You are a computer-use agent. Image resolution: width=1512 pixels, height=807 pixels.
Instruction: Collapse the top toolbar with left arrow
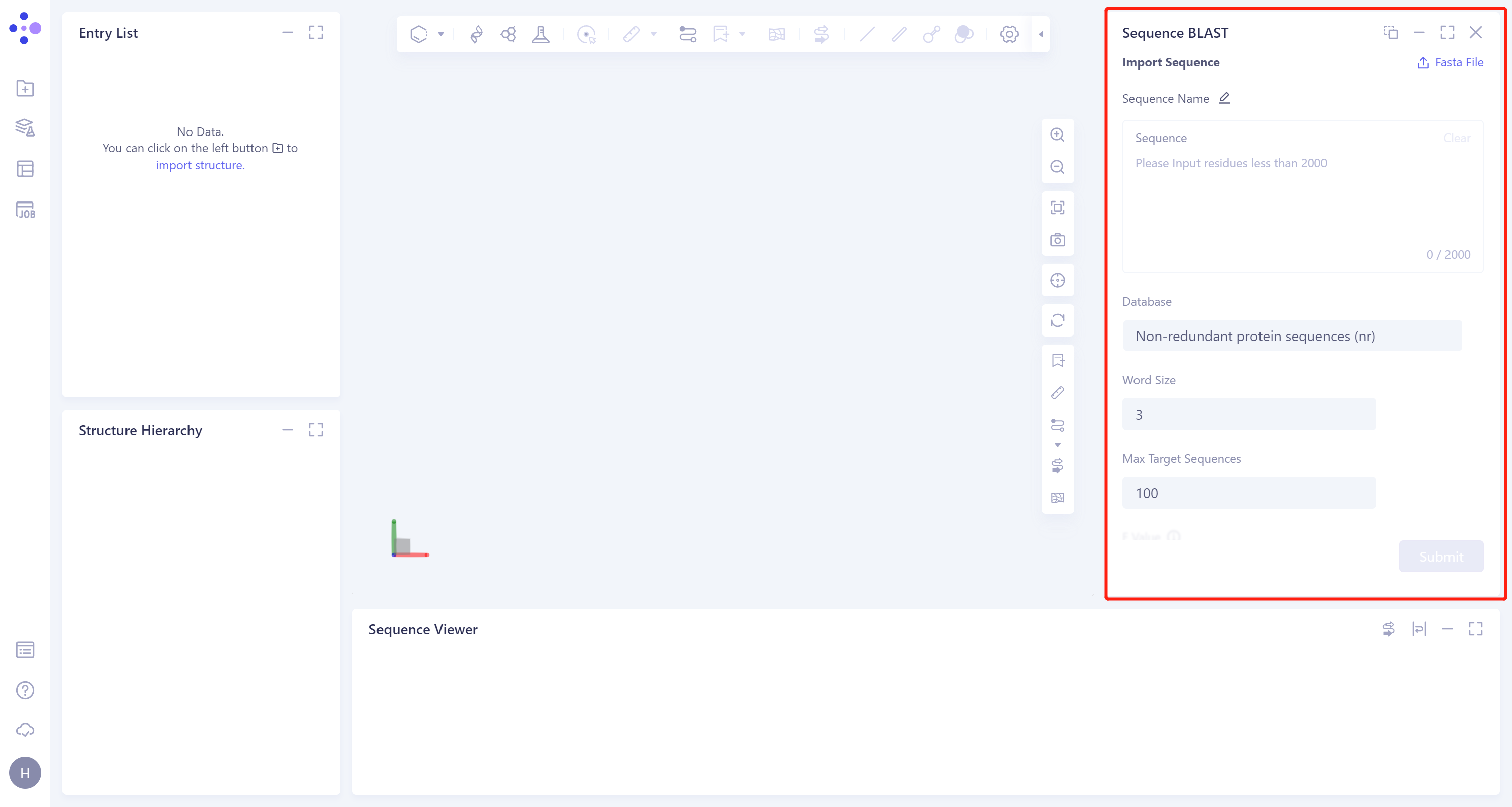pos(1041,34)
